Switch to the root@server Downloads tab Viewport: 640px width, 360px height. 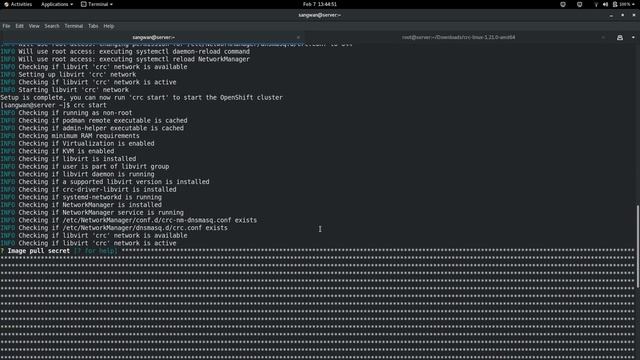(x=458, y=37)
